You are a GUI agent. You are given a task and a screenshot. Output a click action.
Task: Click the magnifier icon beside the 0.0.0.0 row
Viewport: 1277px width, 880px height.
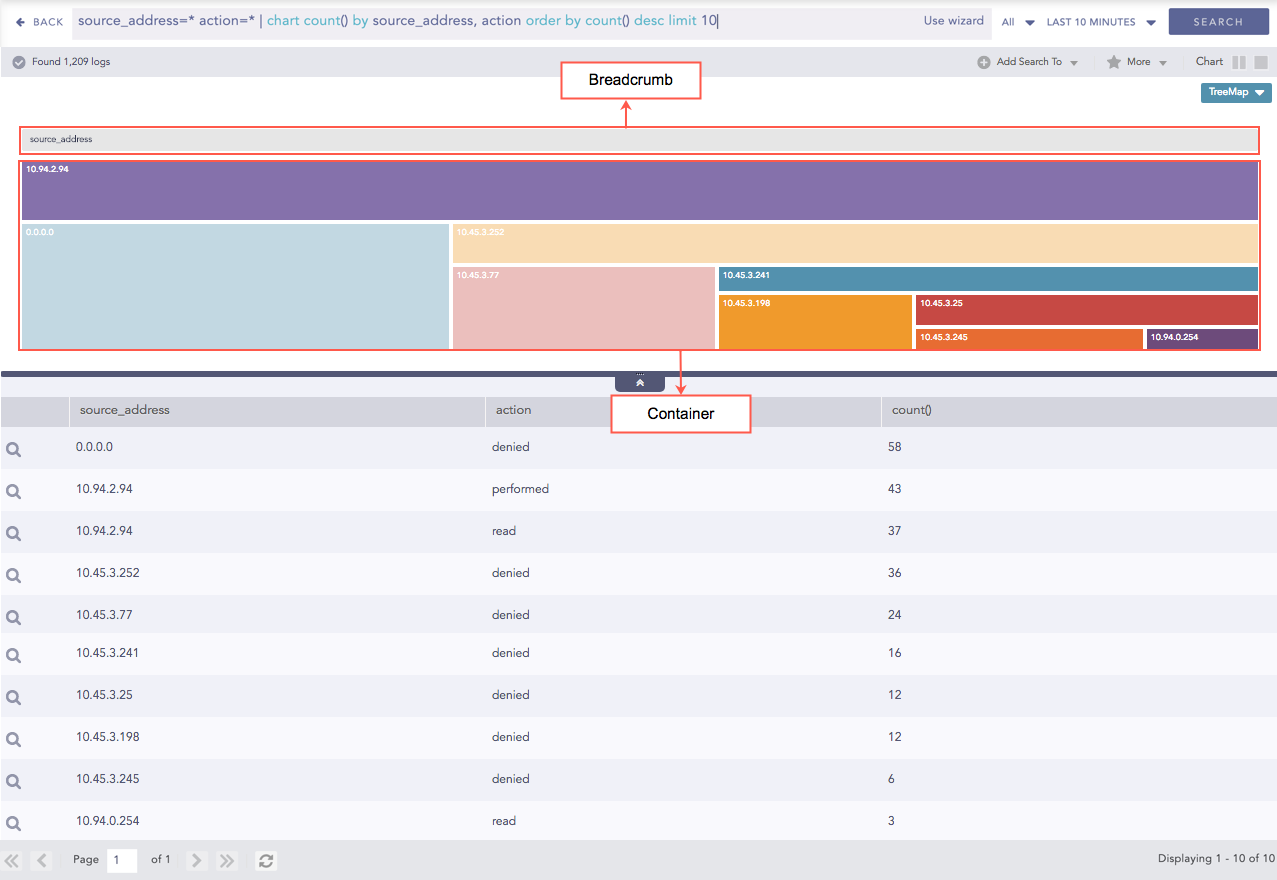coord(13,449)
